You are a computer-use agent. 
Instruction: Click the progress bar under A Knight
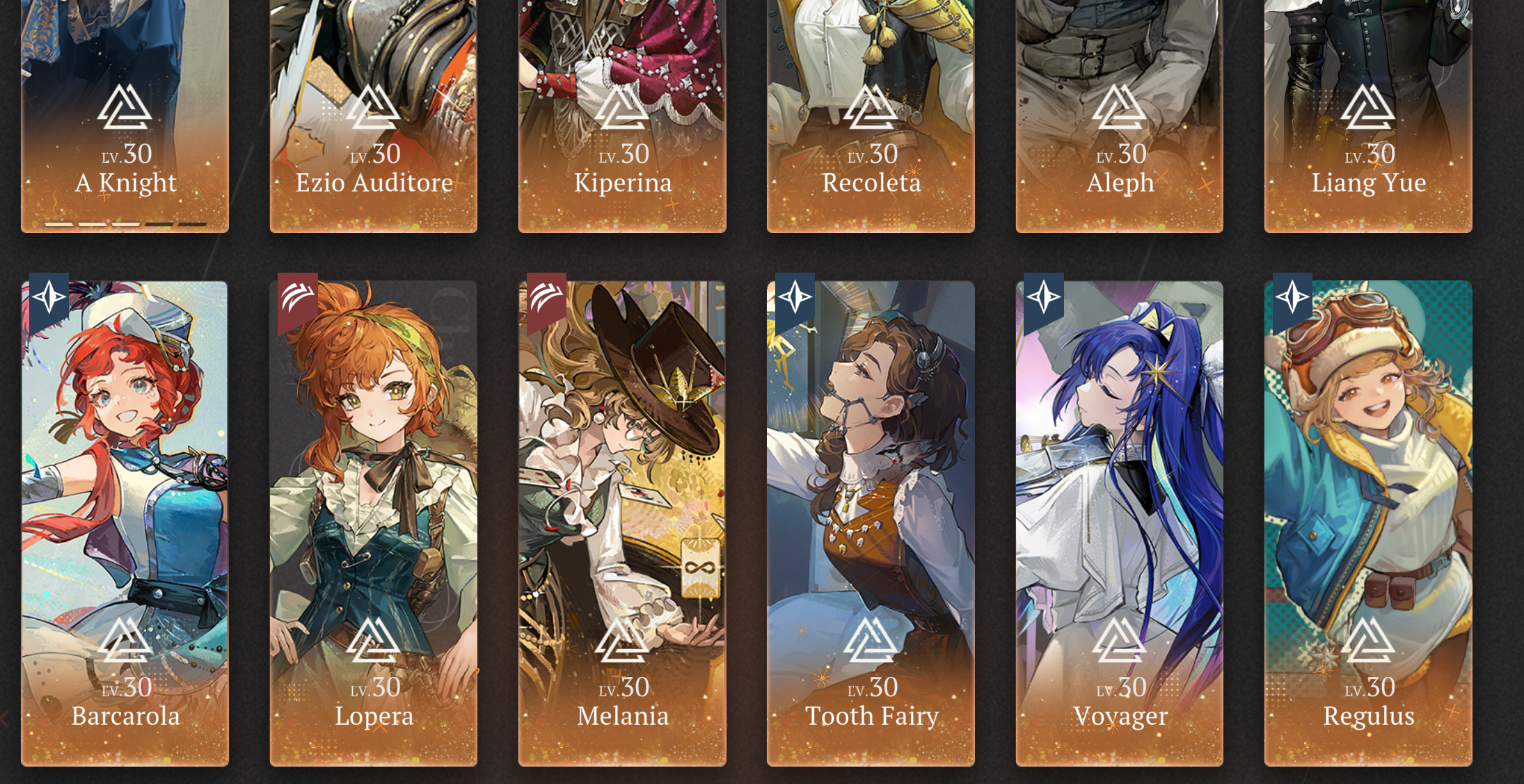(x=125, y=224)
